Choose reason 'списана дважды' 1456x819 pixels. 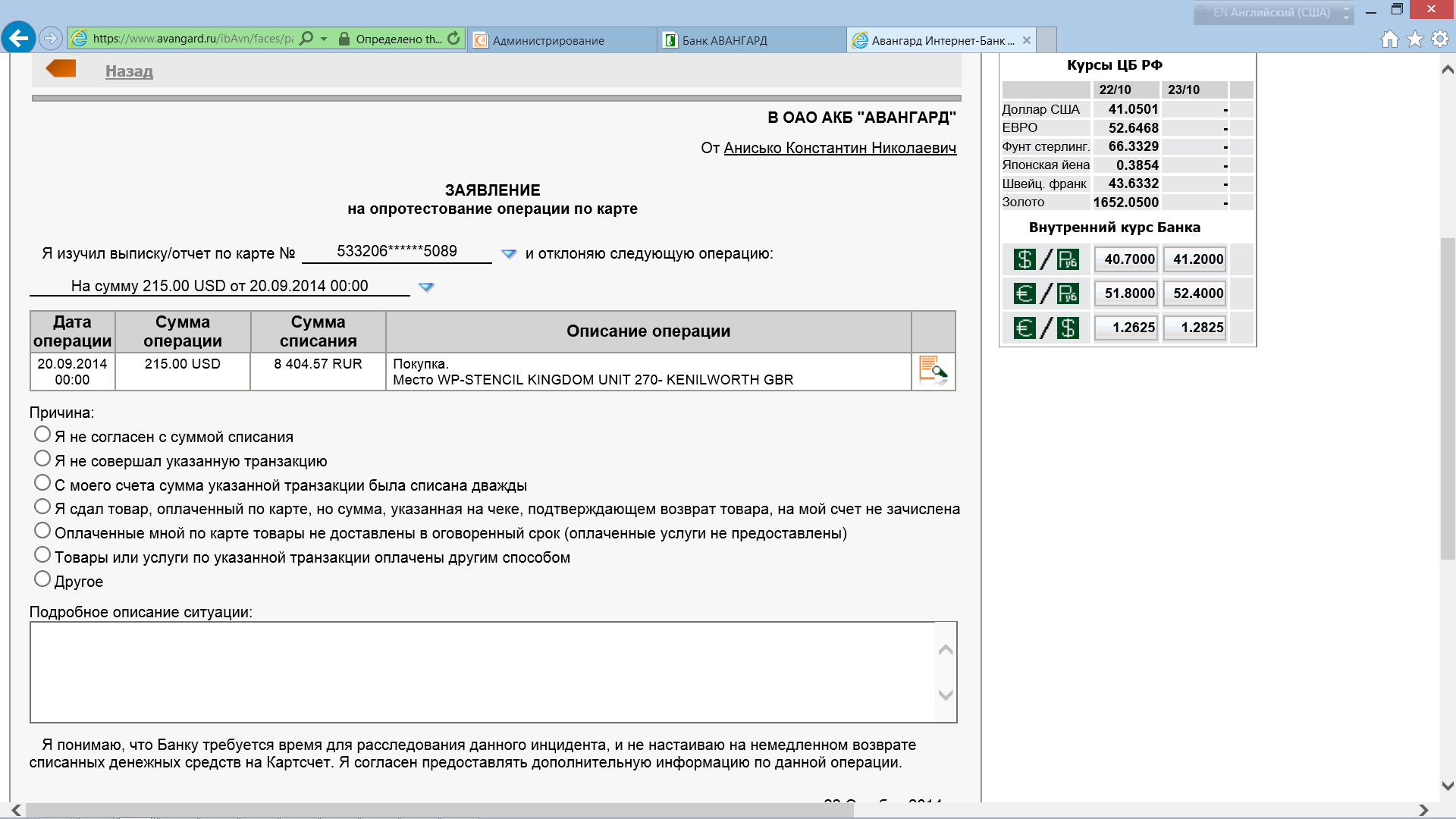[42, 483]
